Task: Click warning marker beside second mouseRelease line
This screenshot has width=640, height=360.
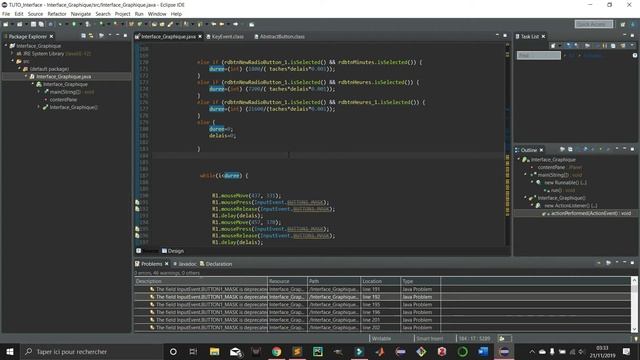Action: 138,236
